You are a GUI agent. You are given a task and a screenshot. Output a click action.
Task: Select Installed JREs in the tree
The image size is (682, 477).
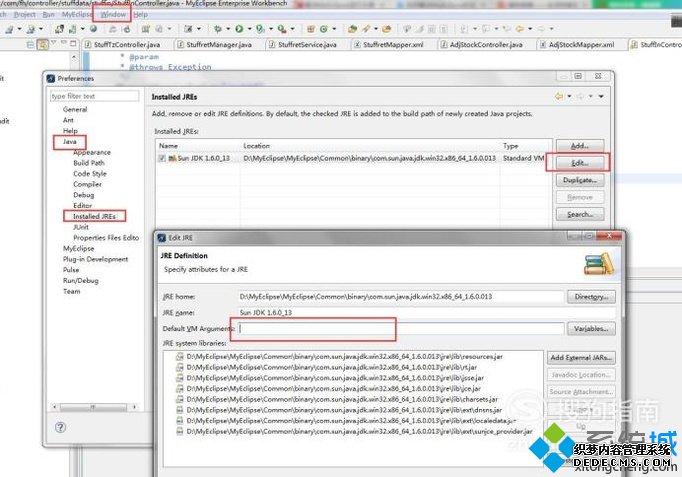(94, 217)
